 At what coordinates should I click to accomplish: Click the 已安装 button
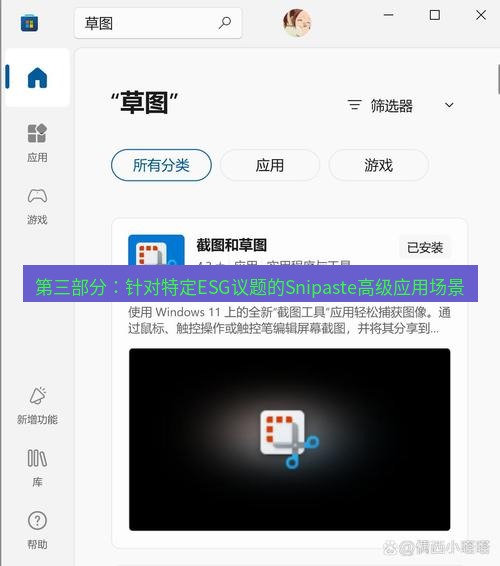tap(425, 248)
